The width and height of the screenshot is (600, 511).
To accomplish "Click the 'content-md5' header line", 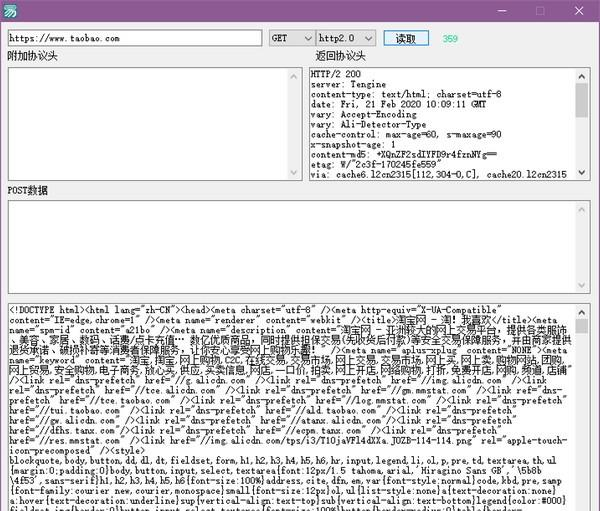I will pos(404,155).
